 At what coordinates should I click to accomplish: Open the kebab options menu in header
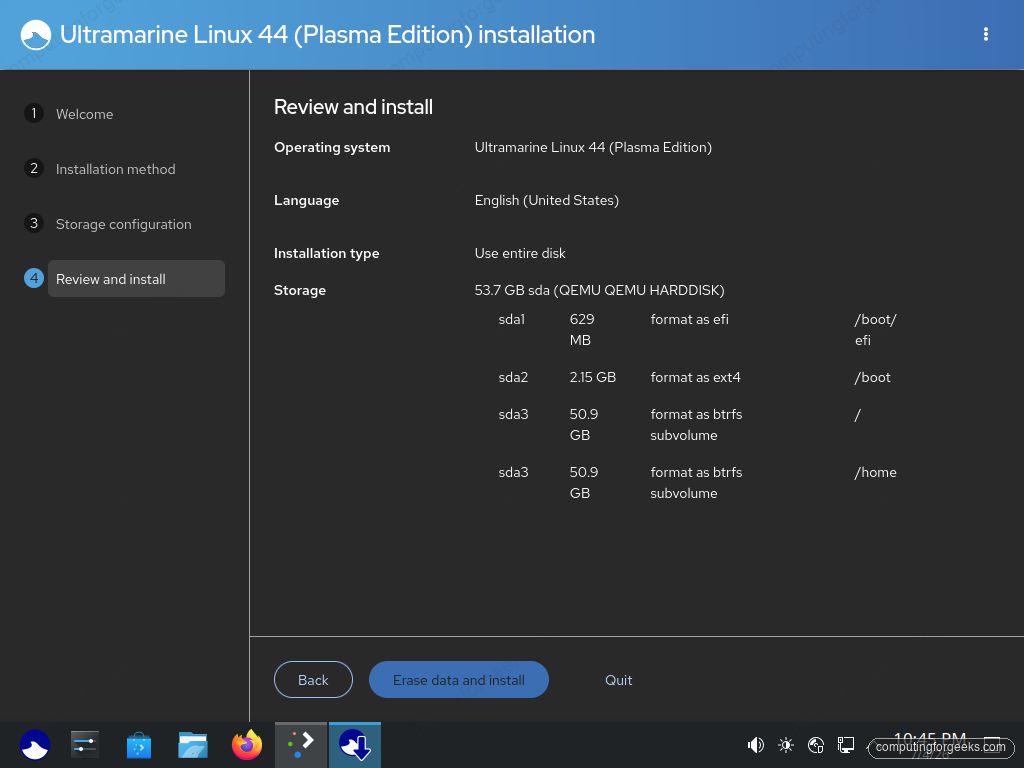(985, 35)
